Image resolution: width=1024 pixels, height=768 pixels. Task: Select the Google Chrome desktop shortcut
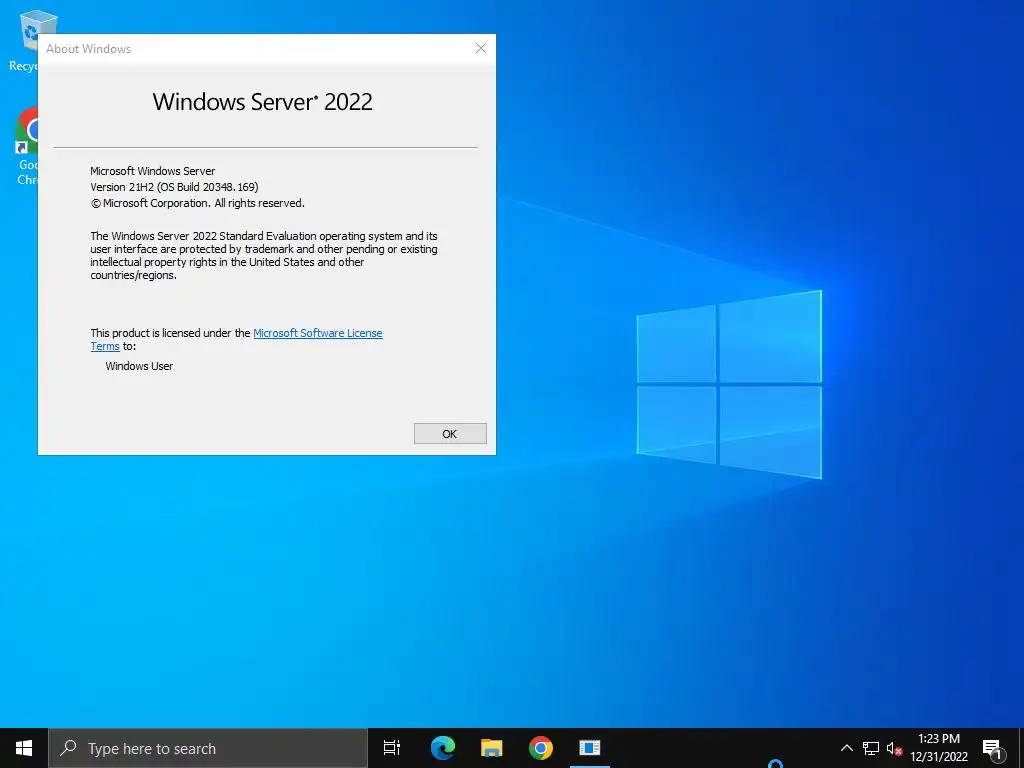pyautogui.click(x=25, y=147)
